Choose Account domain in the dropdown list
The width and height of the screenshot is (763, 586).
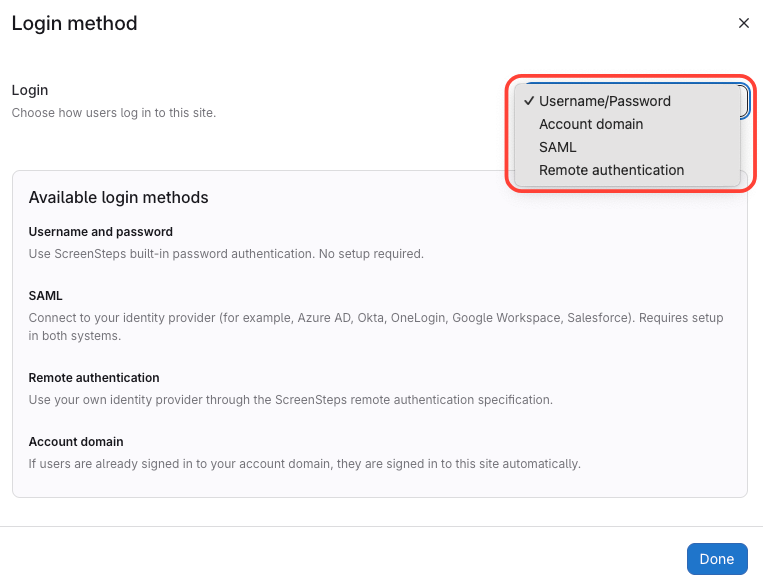590,124
